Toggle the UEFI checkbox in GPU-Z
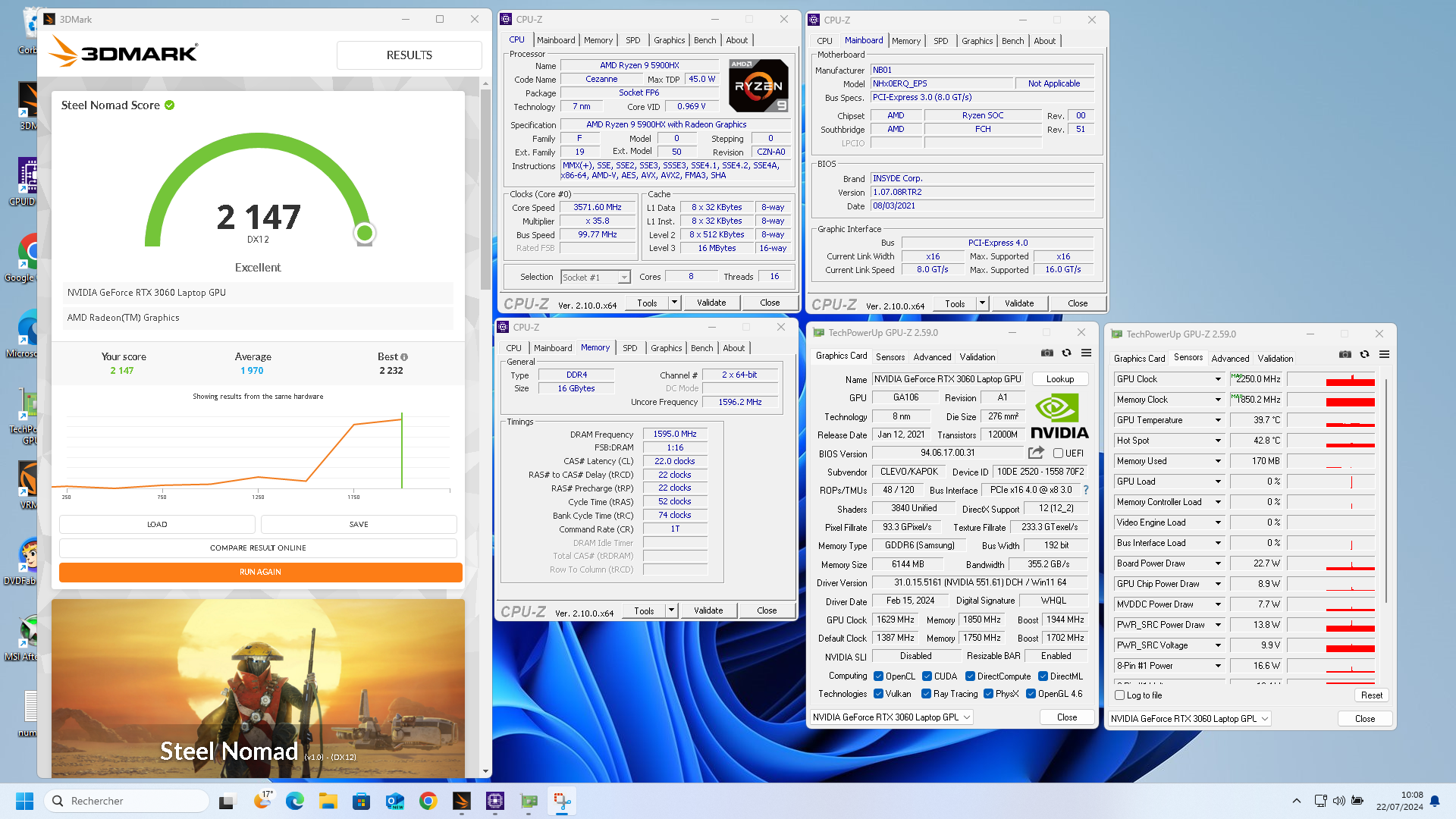Image resolution: width=1456 pixels, height=819 pixels. point(1058,453)
